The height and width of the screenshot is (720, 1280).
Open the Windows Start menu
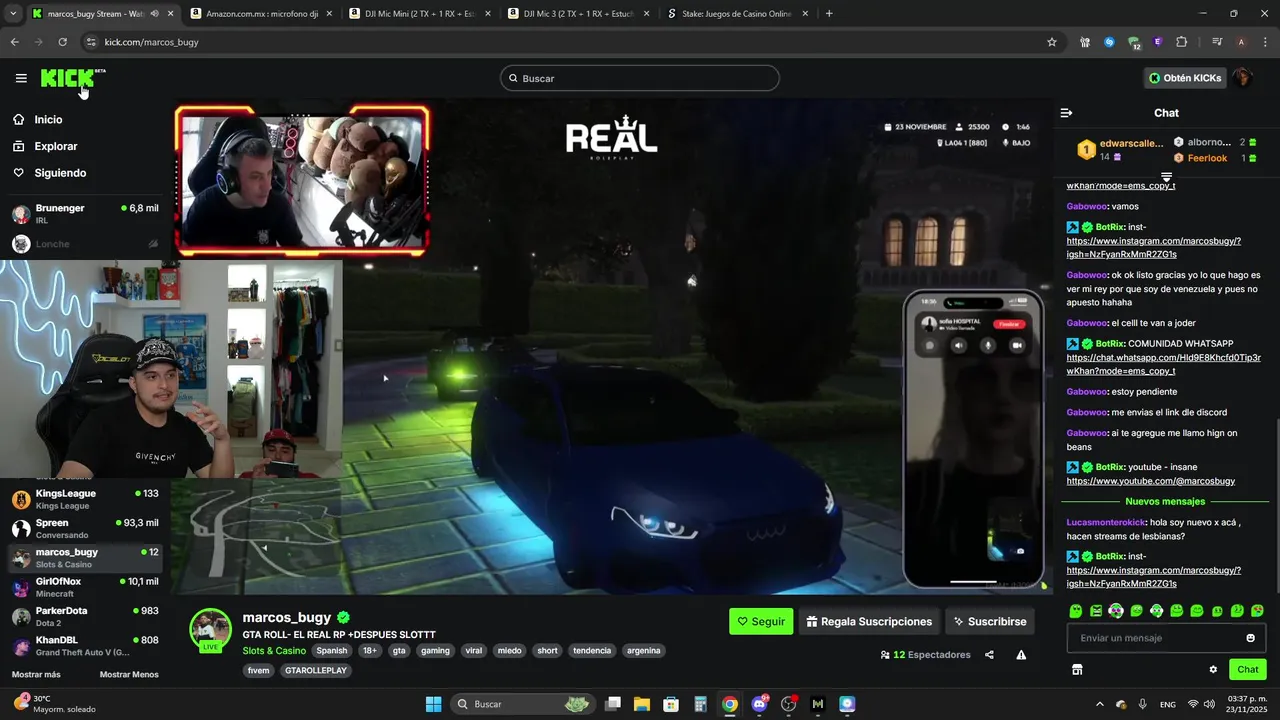click(x=433, y=704)
